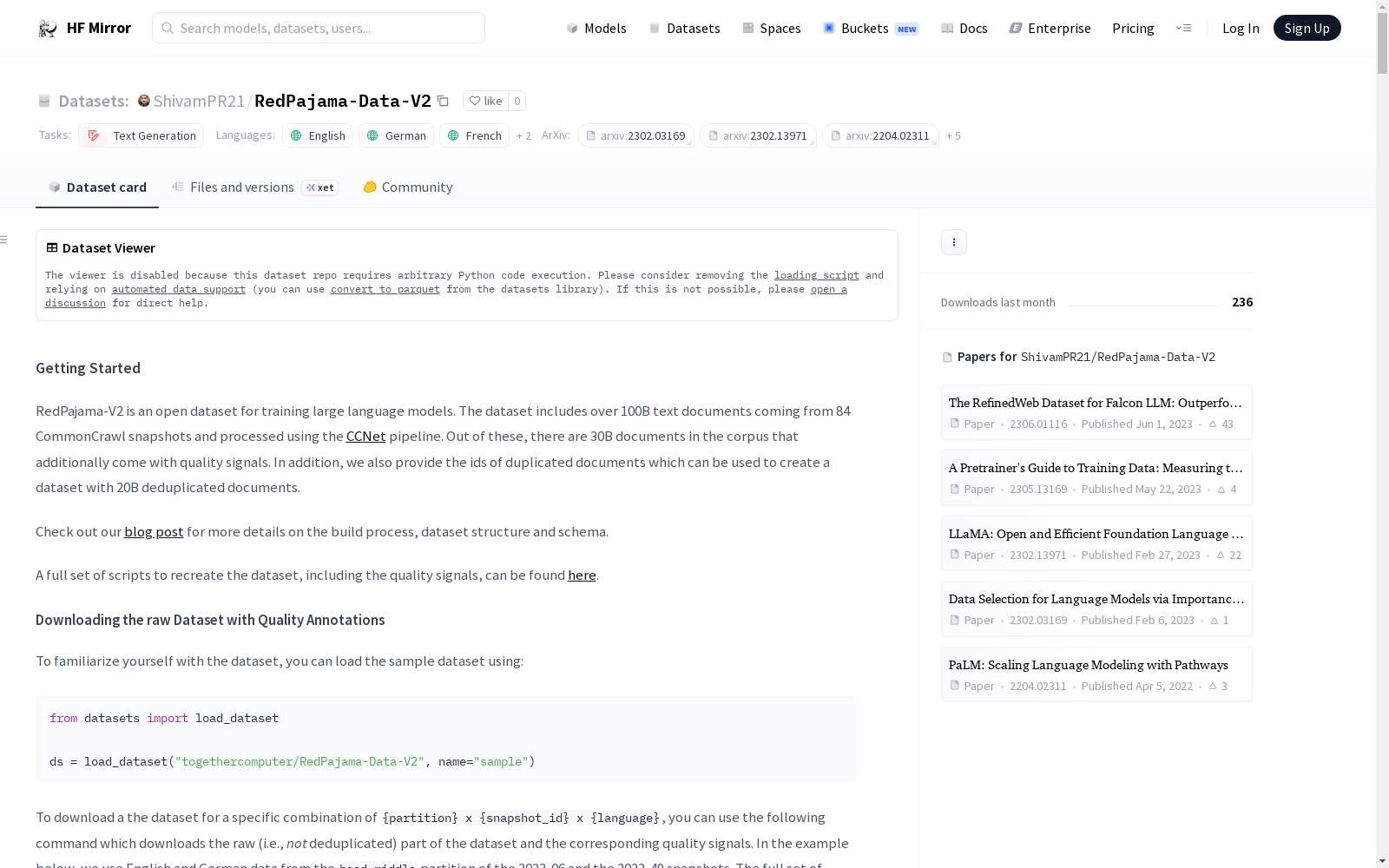Image resolution: width=1389 pixels, height=868 pixels.
Task: Open the additional navigation menu icon
Action: pos(1183,28)
